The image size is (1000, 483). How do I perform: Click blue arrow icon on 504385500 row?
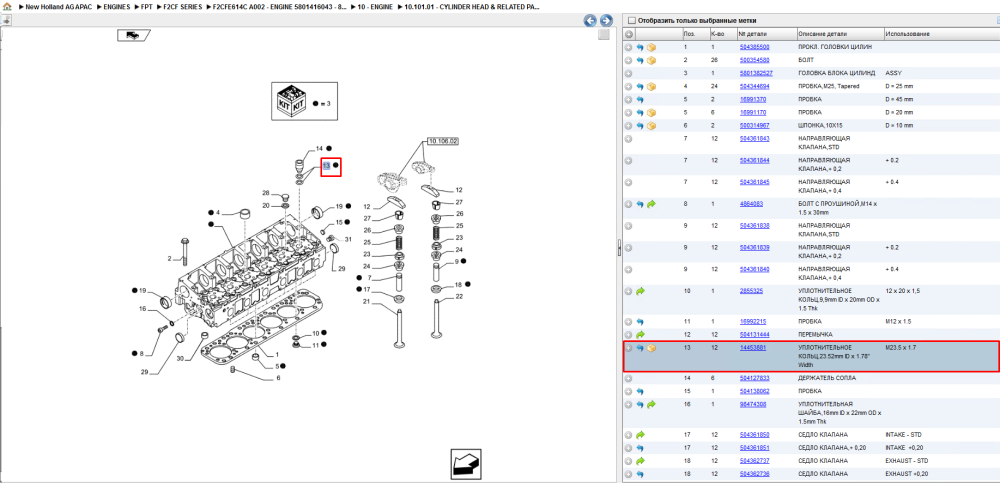pos(640,47)
